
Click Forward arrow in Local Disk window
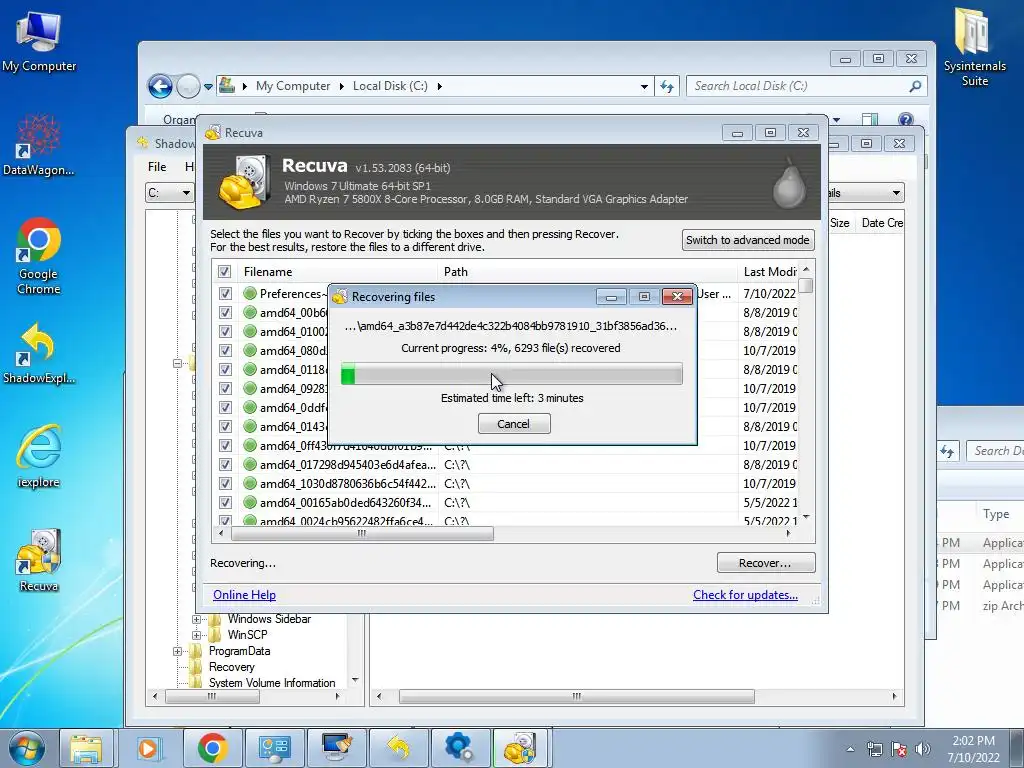(x=188, y=86)
